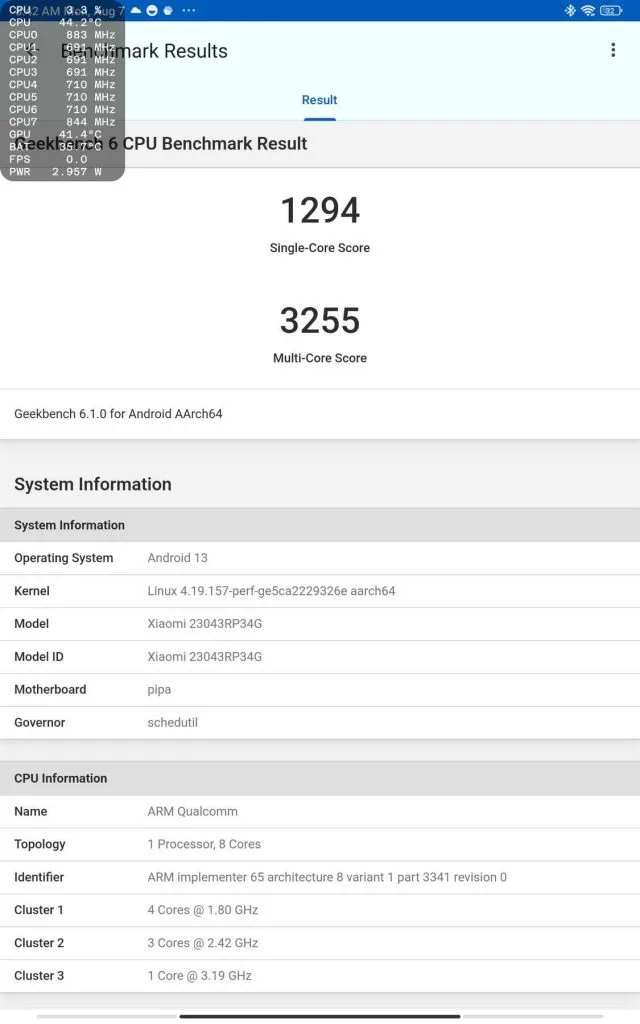Tap the Cluster 1 row label
This screenshot has height=1024, width=640.
[x=39, y=910]
